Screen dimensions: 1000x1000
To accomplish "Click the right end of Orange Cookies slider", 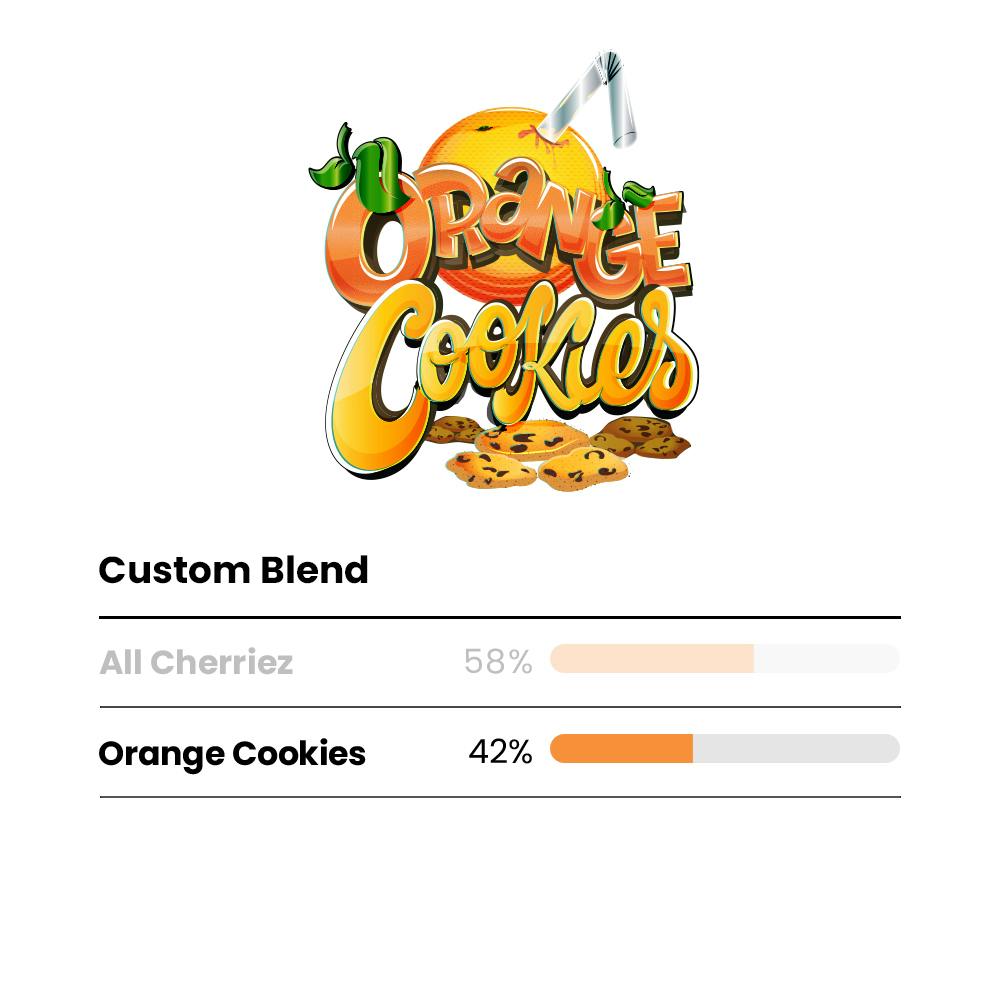I will 892,749.
